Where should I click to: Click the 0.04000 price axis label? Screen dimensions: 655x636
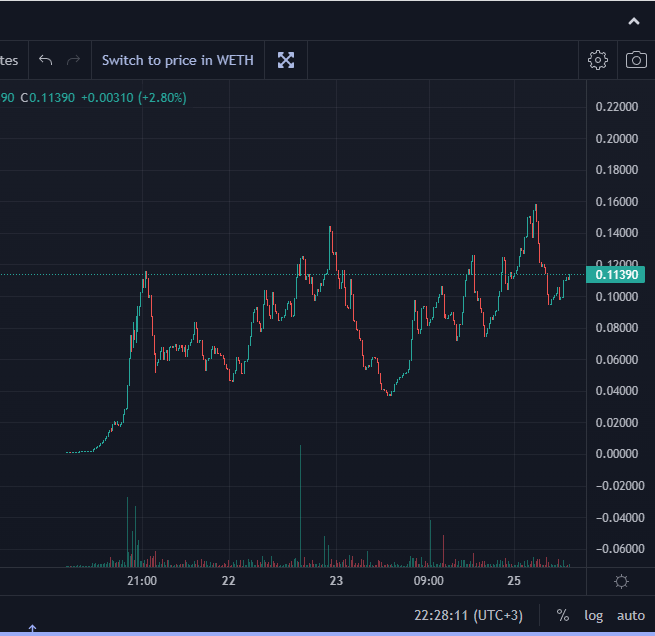pyautogui.click(x=617, y=391)
